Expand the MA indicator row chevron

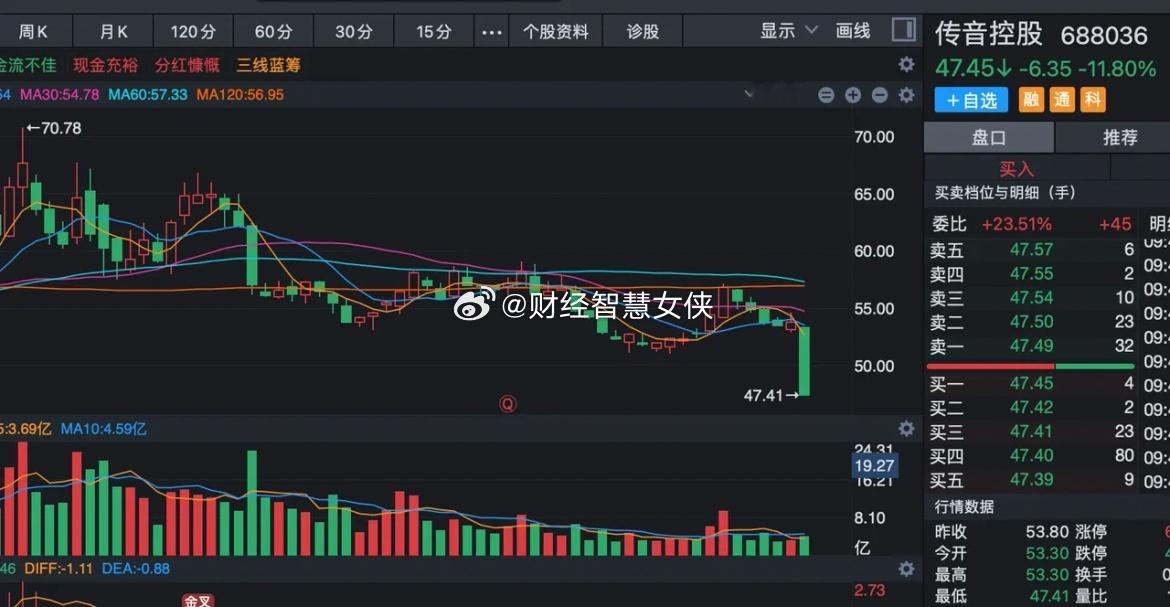click(x=749, y=94)
